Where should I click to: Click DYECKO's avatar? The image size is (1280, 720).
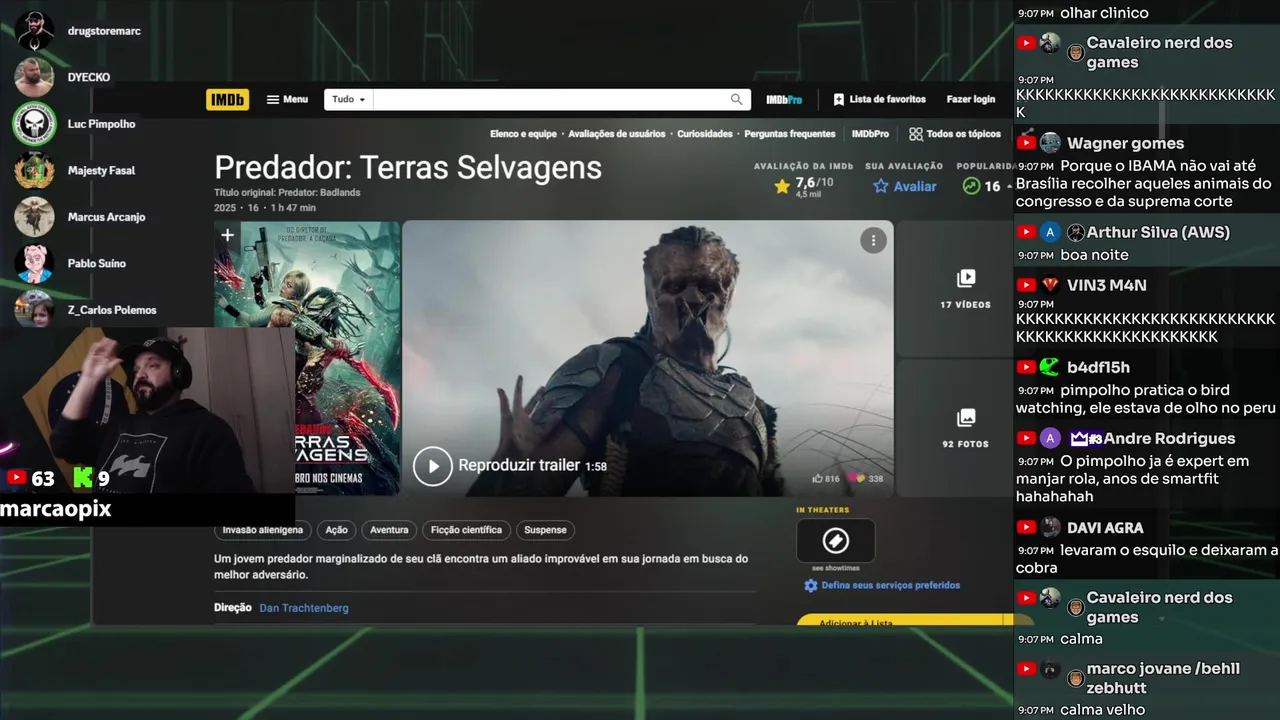pos(34,77)
